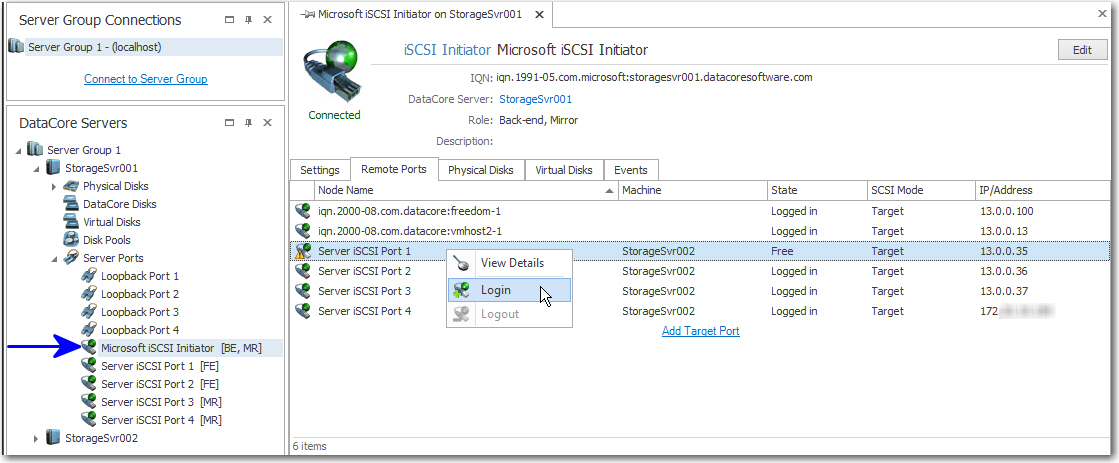
Task: Select the Remote Ports tab
Action: pyautogui.click(x=394, y=169)
